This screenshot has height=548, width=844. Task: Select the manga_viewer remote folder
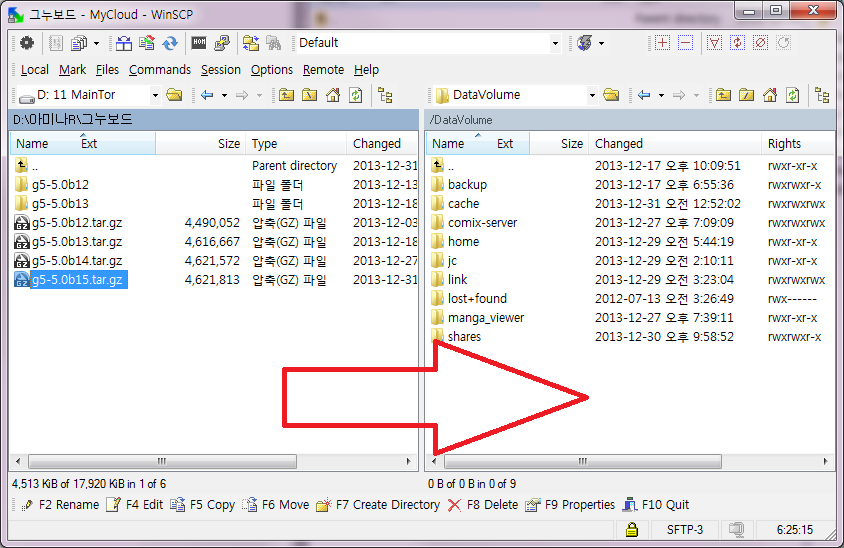(x=486, y=318)
